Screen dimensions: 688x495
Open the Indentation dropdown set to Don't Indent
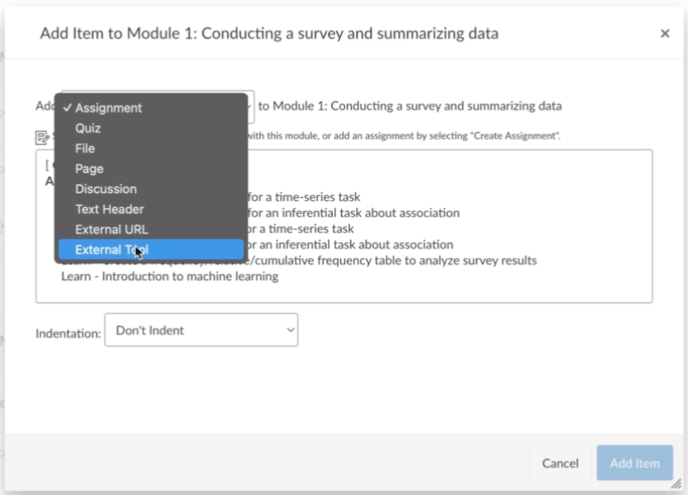pos(201,330)
